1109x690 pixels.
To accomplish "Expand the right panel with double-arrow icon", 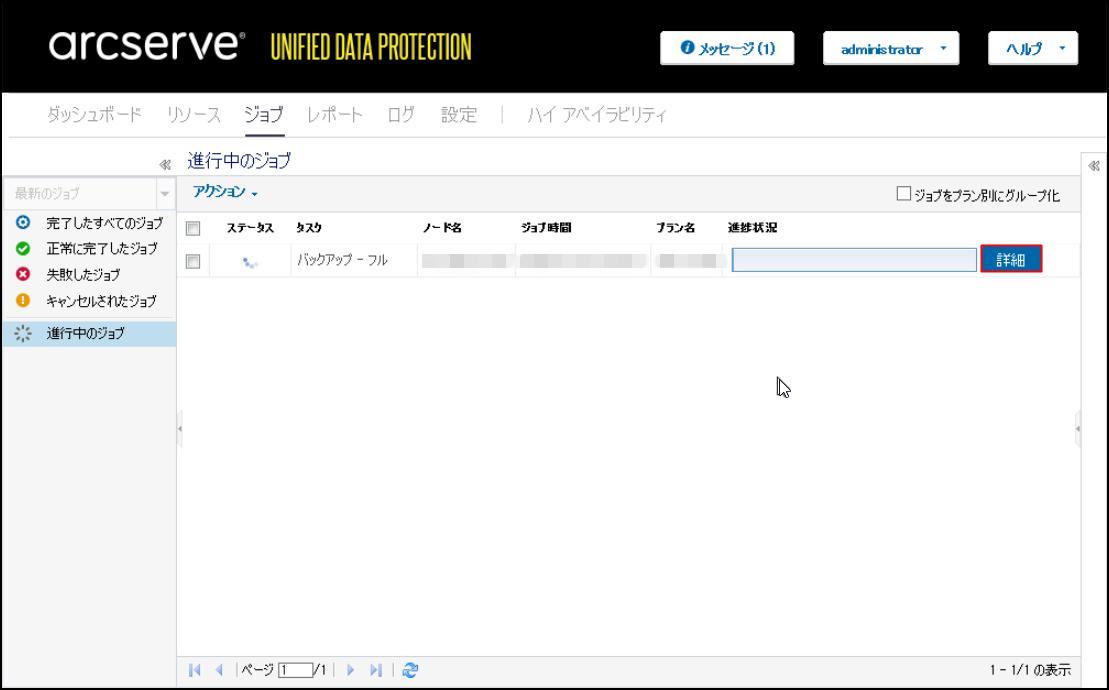I will click(1094, 166).
